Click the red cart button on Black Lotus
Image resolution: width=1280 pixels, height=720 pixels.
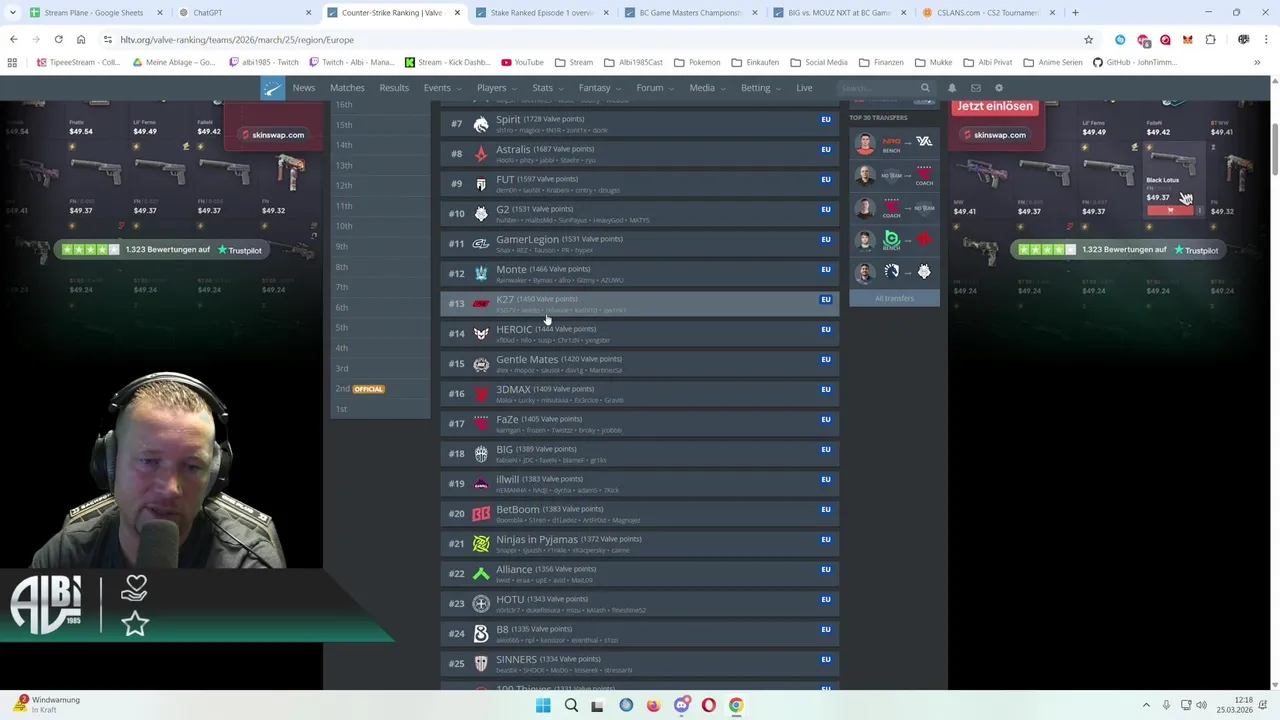[x=1170, y=211]
